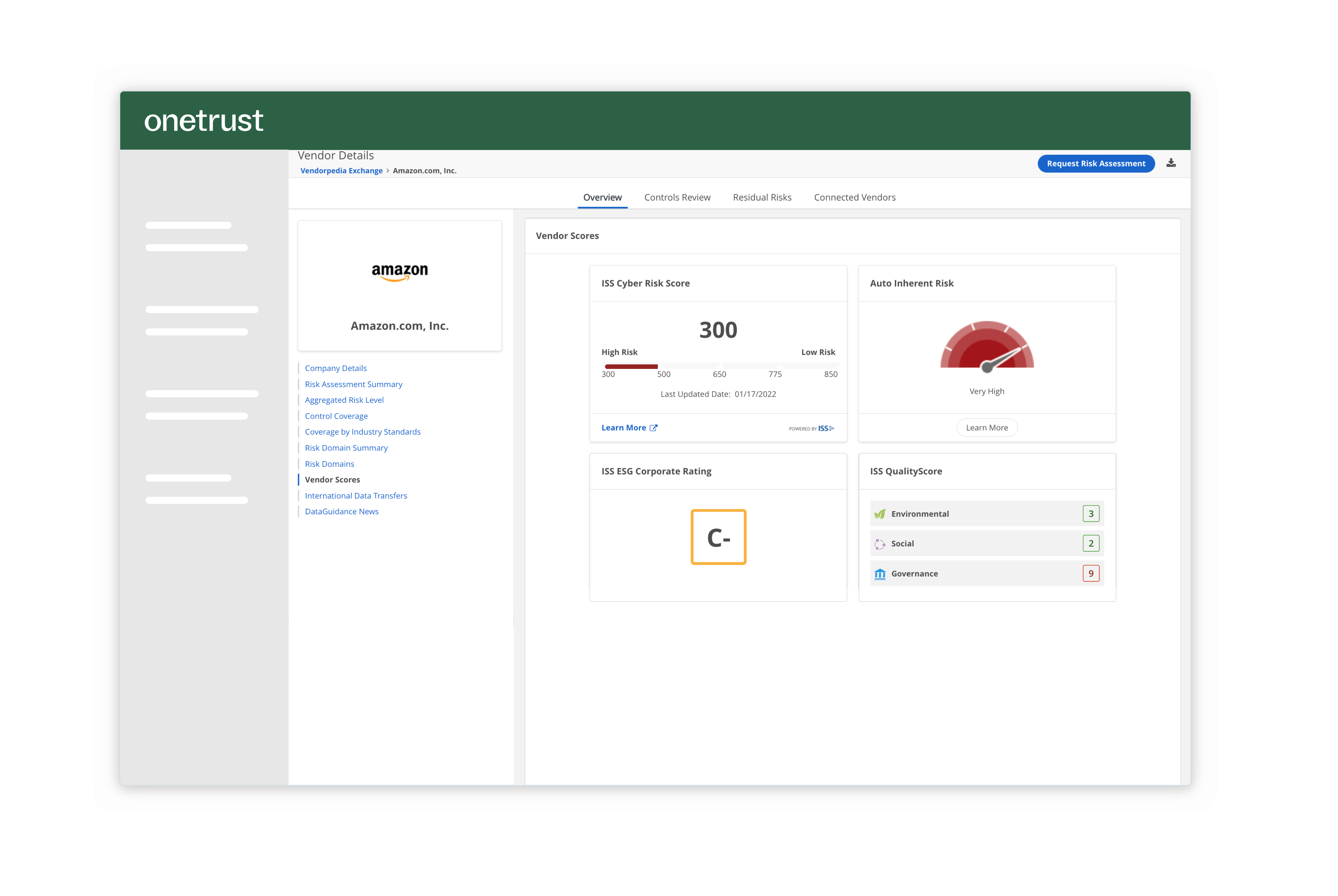This screenshot has width=1338, height=896.
Task: Click the Amazon.com, Inc. breadcrumb text
Action: tap(424, 170)
